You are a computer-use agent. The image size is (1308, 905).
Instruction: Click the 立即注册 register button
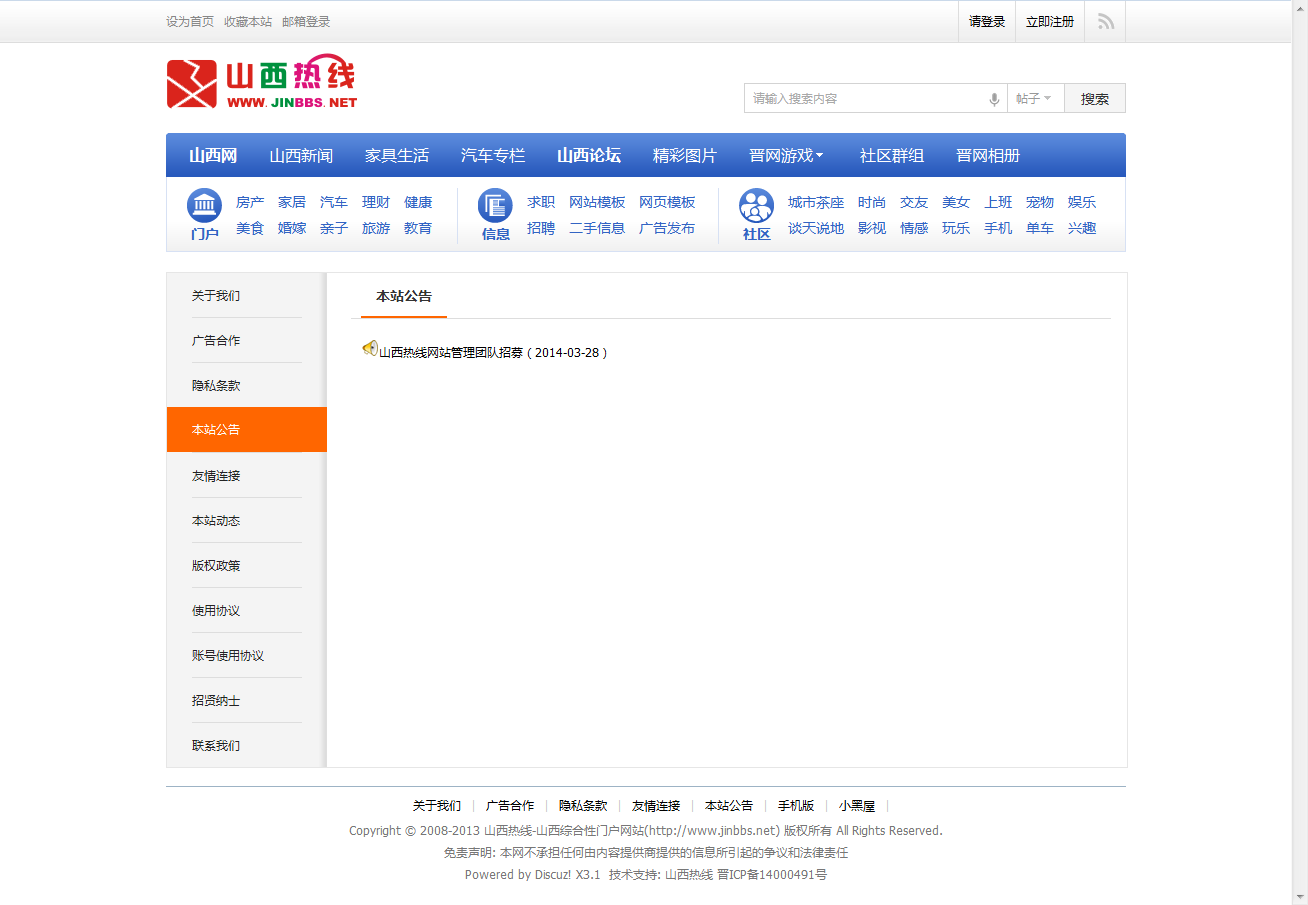[x=1049, y=20]
